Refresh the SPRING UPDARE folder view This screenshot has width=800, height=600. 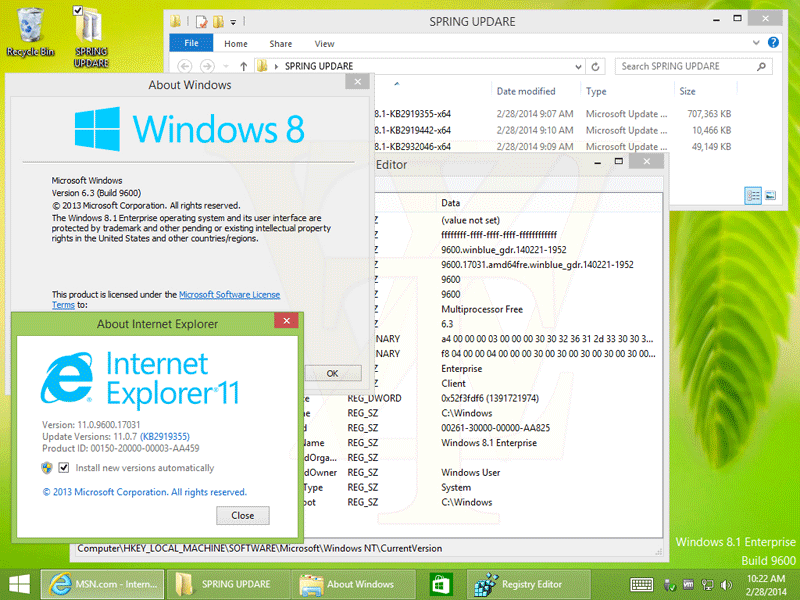coord(596,66)
